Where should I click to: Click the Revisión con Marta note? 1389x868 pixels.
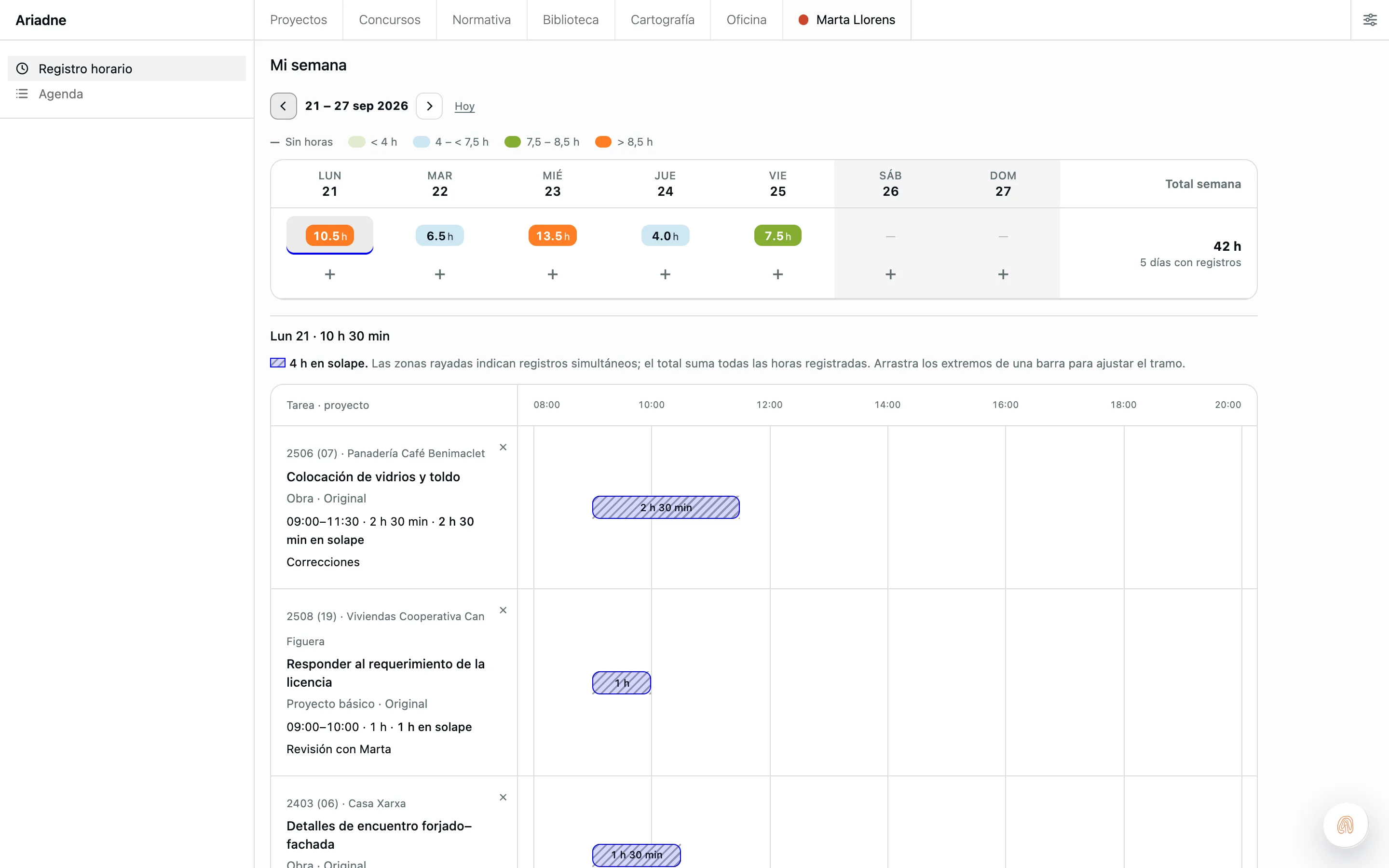[x=339, y=749]
